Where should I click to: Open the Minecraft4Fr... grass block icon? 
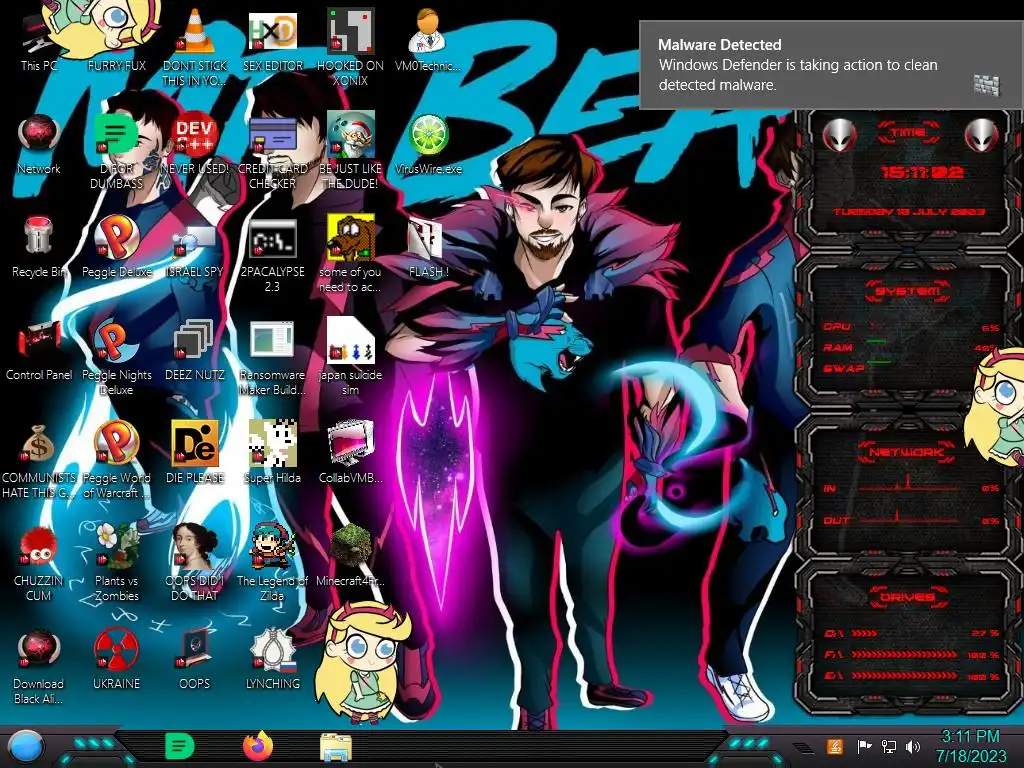(351, 556)
